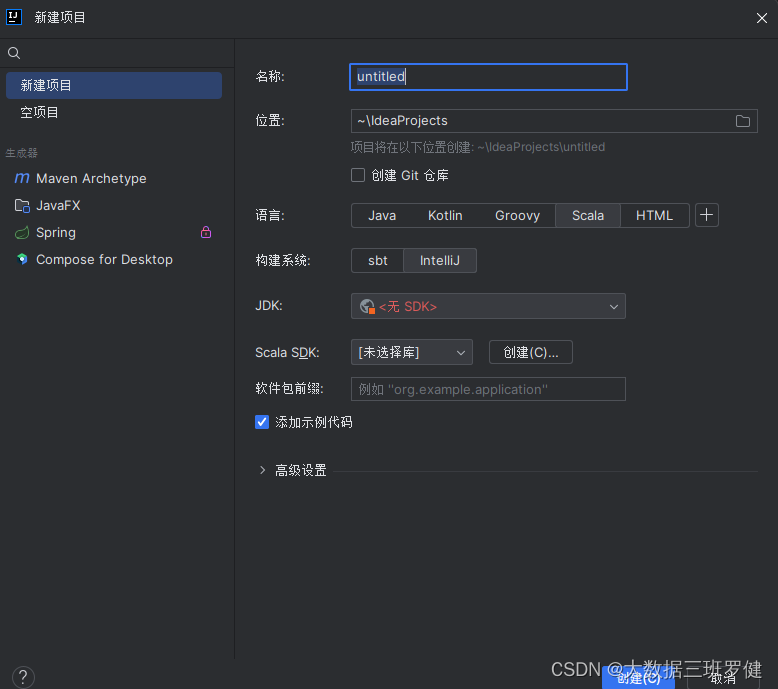Uncheck the 添加示例代码 checkbox
Viewport: 778px width, 689px height.
pos(262,422)
